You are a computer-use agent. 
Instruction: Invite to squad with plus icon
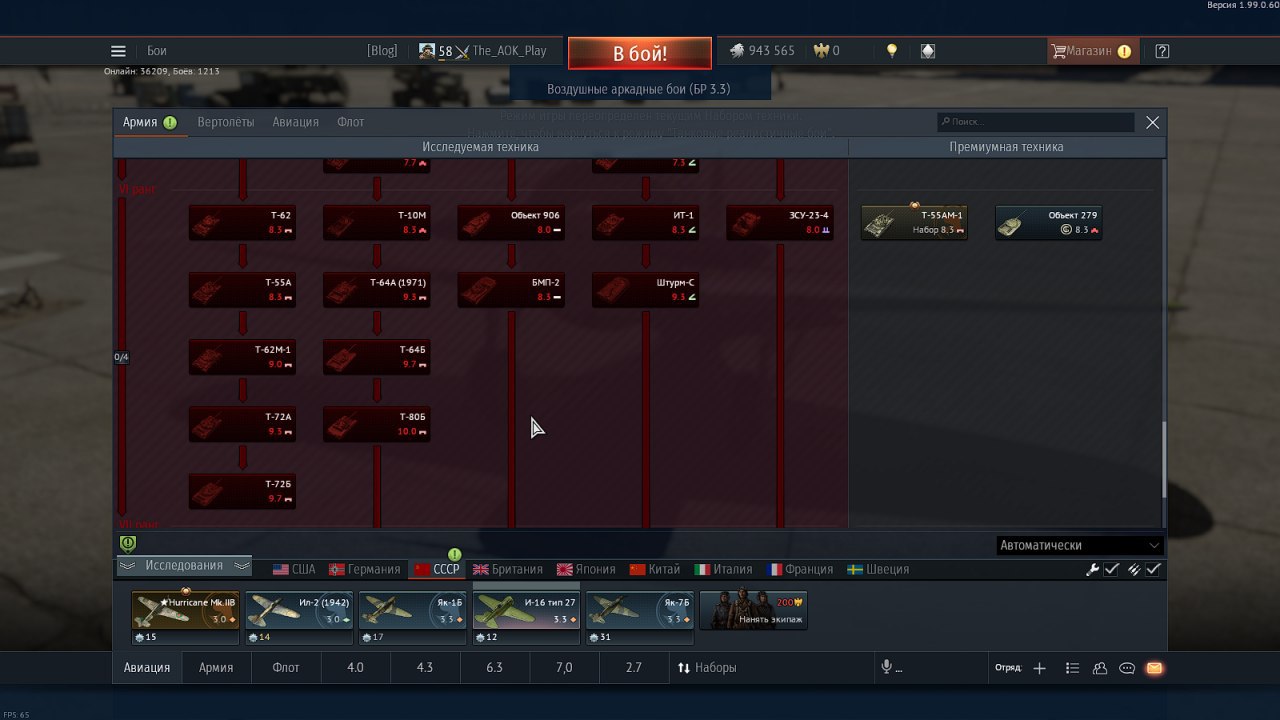point(1039,668)
